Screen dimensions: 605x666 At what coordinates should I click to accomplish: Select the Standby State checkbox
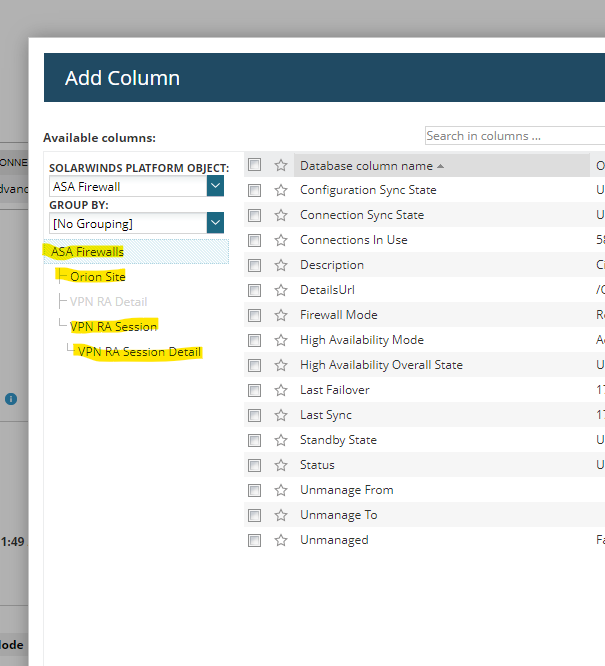point(254,440)
